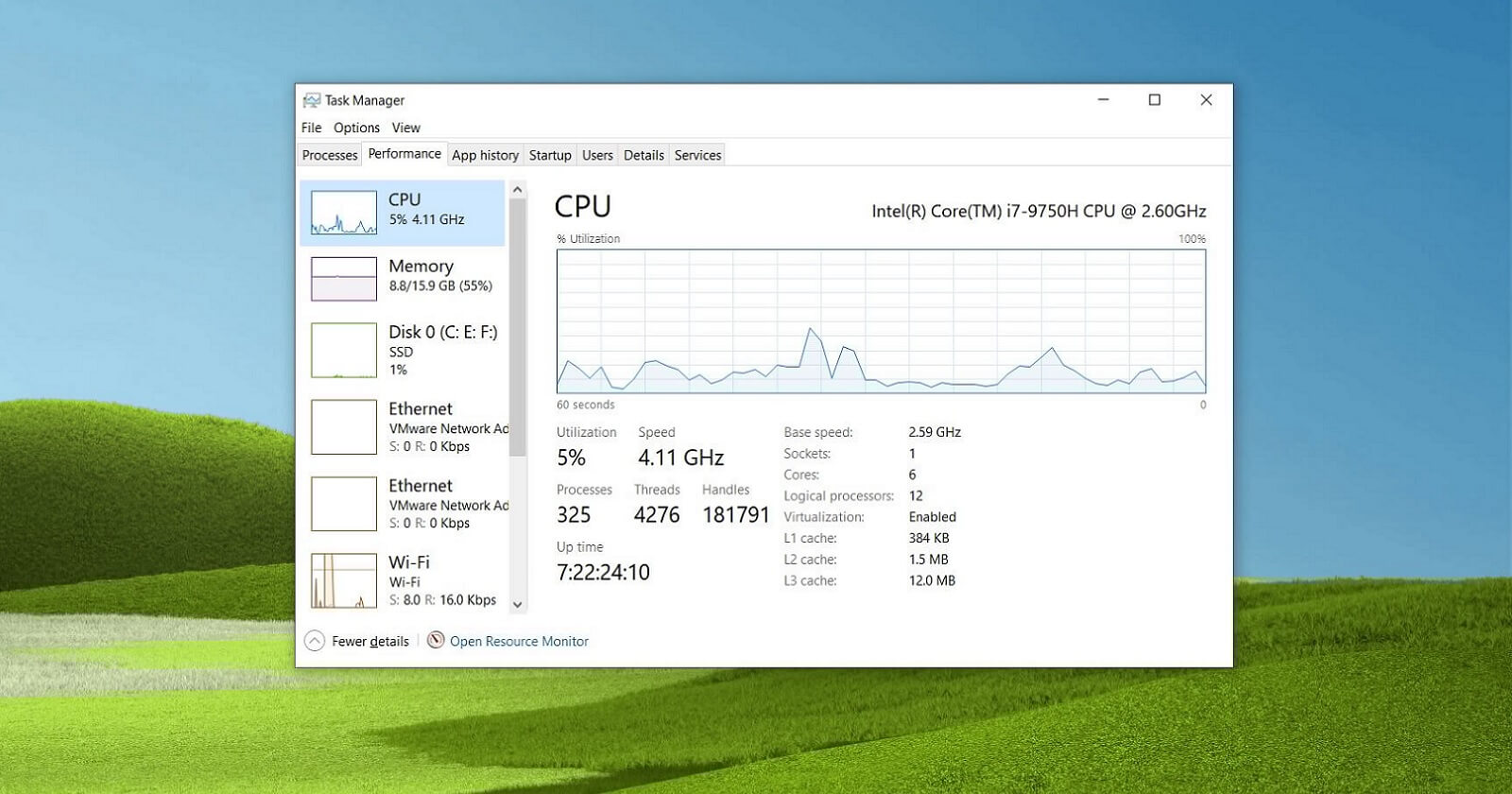The width and height of the screenshot is (1512, 794).
Task: Open the Memory usage graph thumbnail
Action: [344, 279]
